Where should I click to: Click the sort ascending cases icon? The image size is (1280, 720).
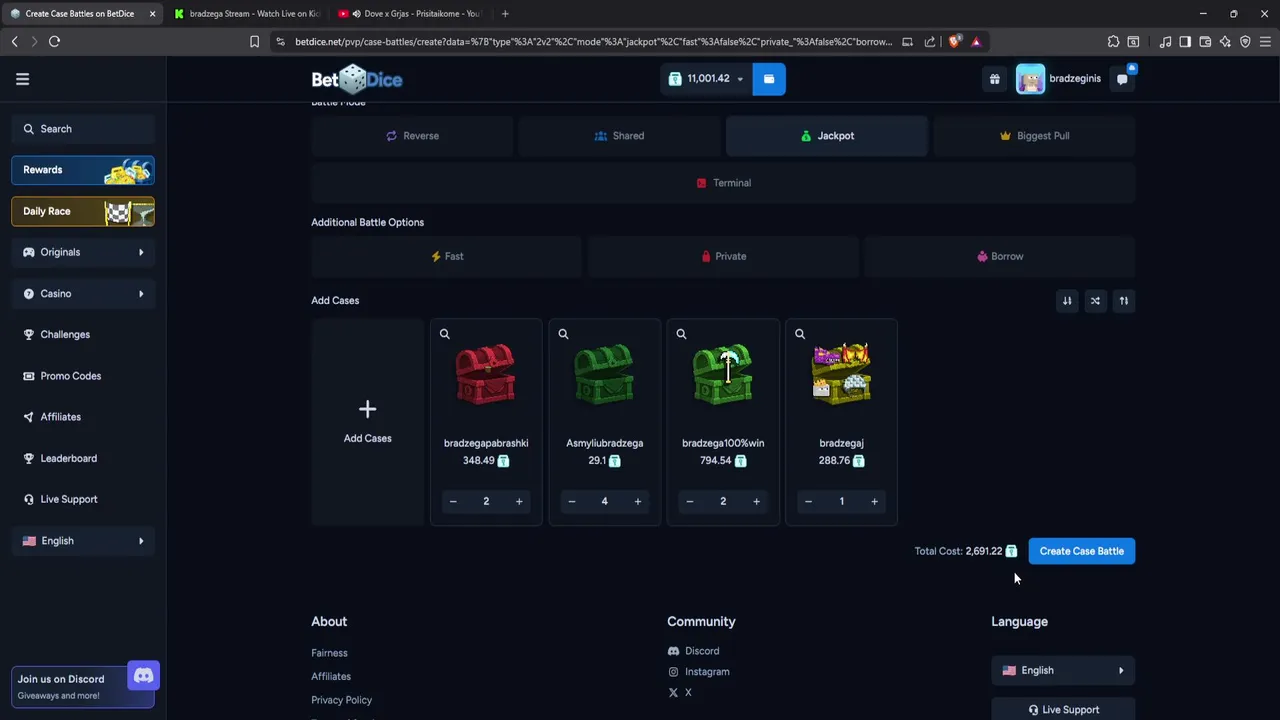point(1123,301)
